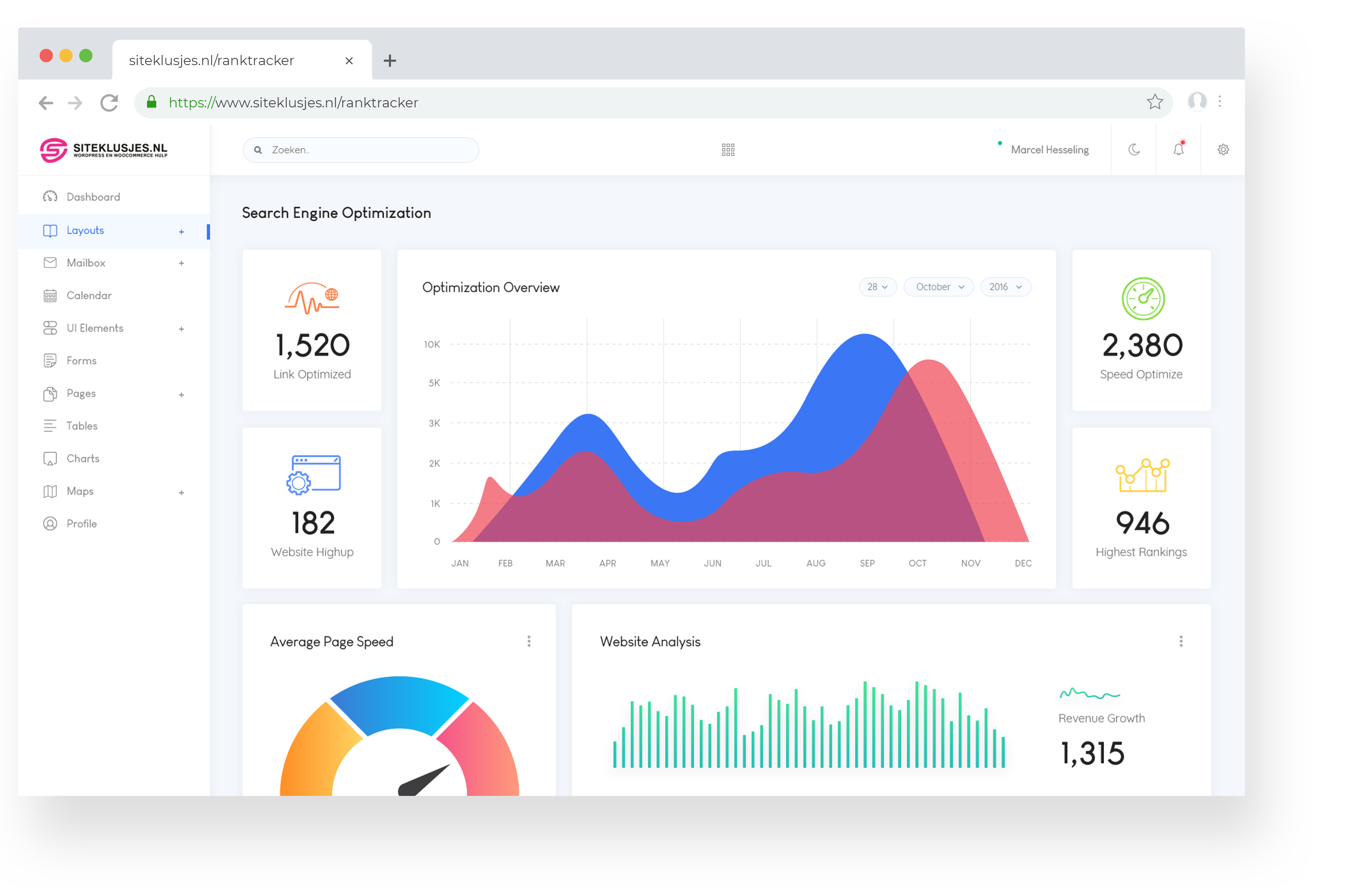Open a new tab with plus
Viewport: 1372px width, 892px height.
(390, 60)
